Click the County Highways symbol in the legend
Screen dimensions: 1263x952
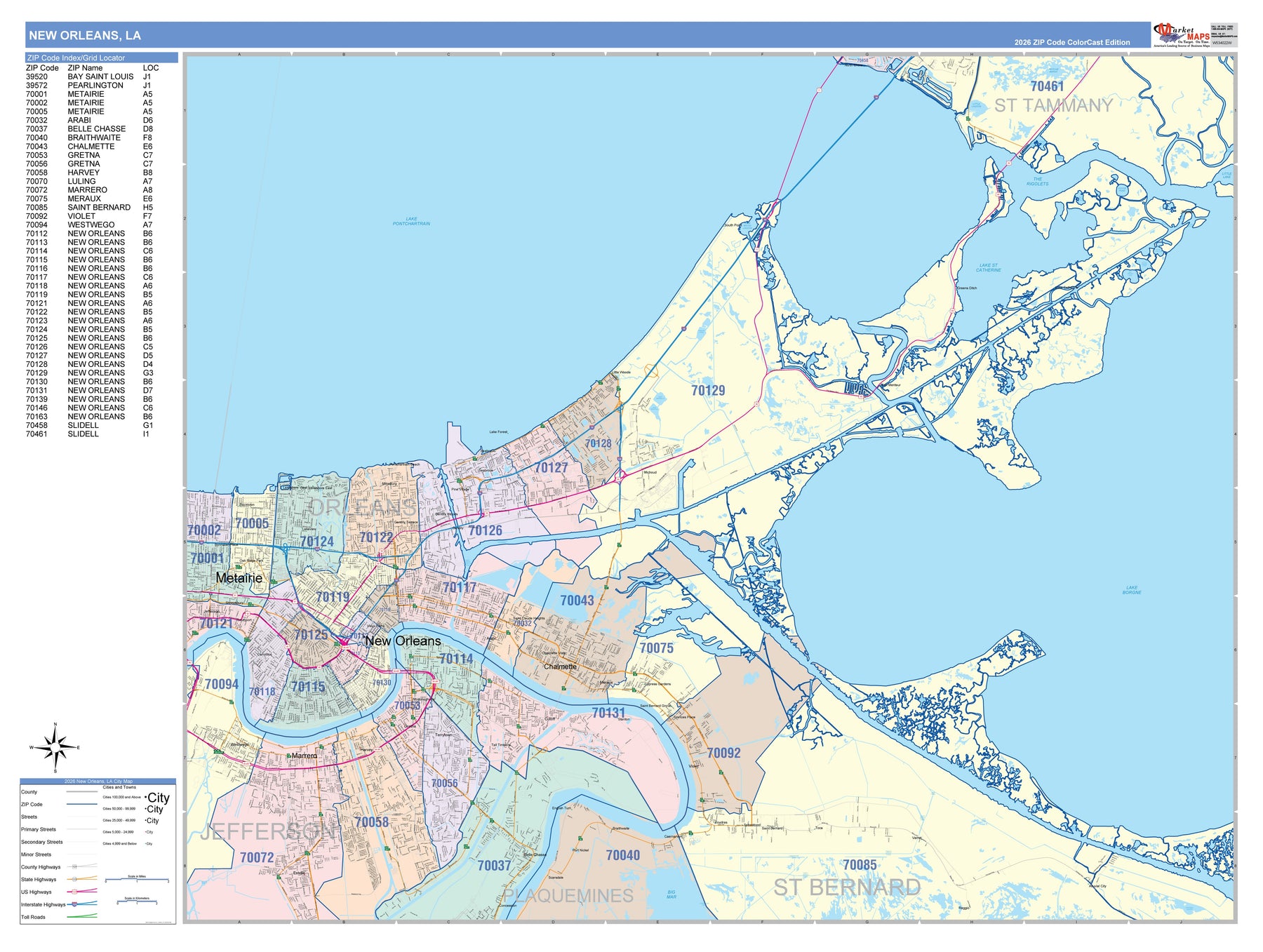coord(74,866)
